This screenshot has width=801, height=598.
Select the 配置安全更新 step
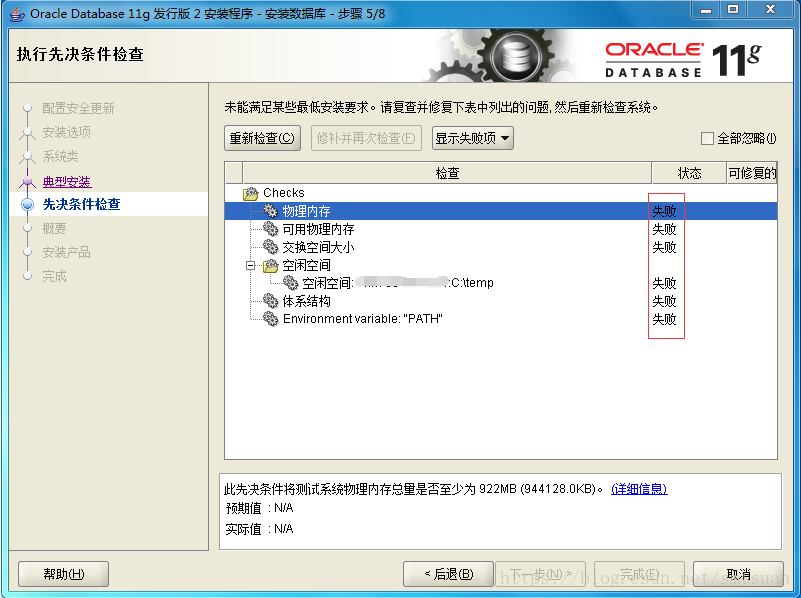78,108
